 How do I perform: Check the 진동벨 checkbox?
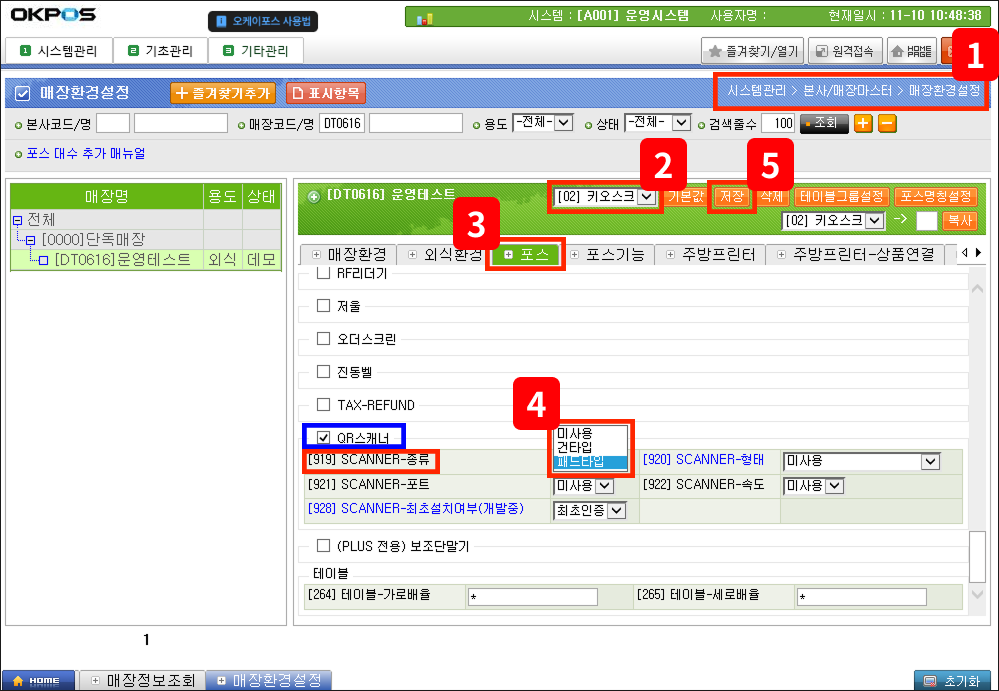[323, 372]
